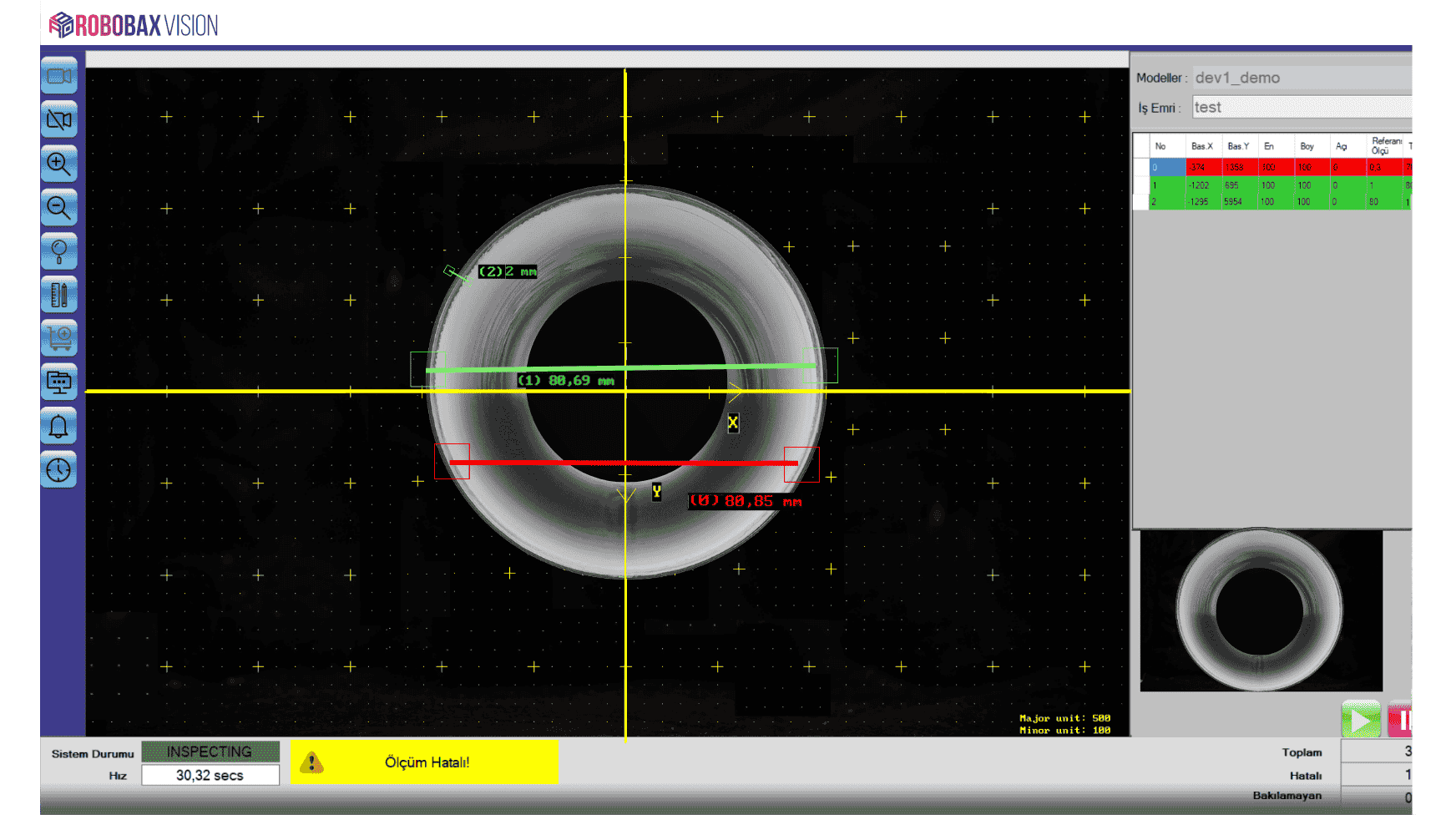Open the alarm bell notifications icon

(x=59, y=427)
